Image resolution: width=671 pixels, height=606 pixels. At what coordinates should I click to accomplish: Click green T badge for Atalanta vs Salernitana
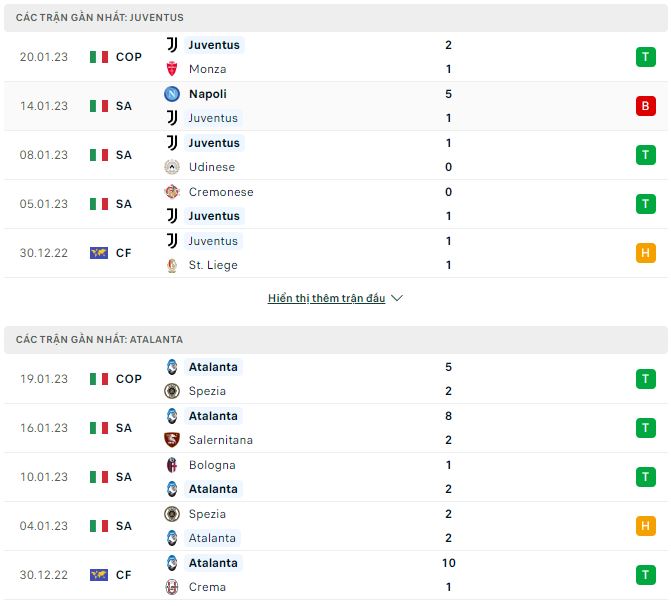(x=645, y=428)
